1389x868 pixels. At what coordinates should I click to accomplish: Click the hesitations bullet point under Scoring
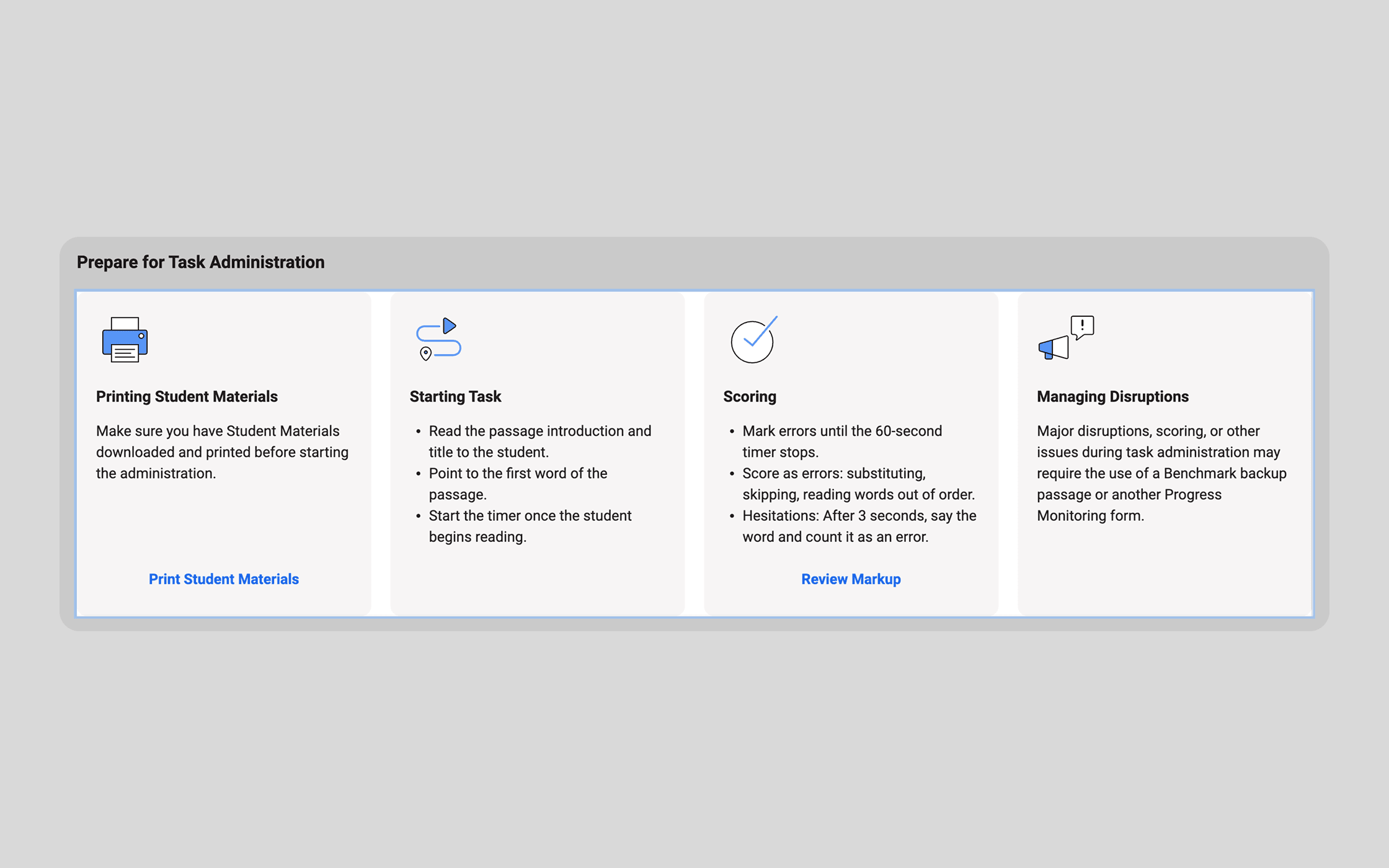tap(859, 526)
